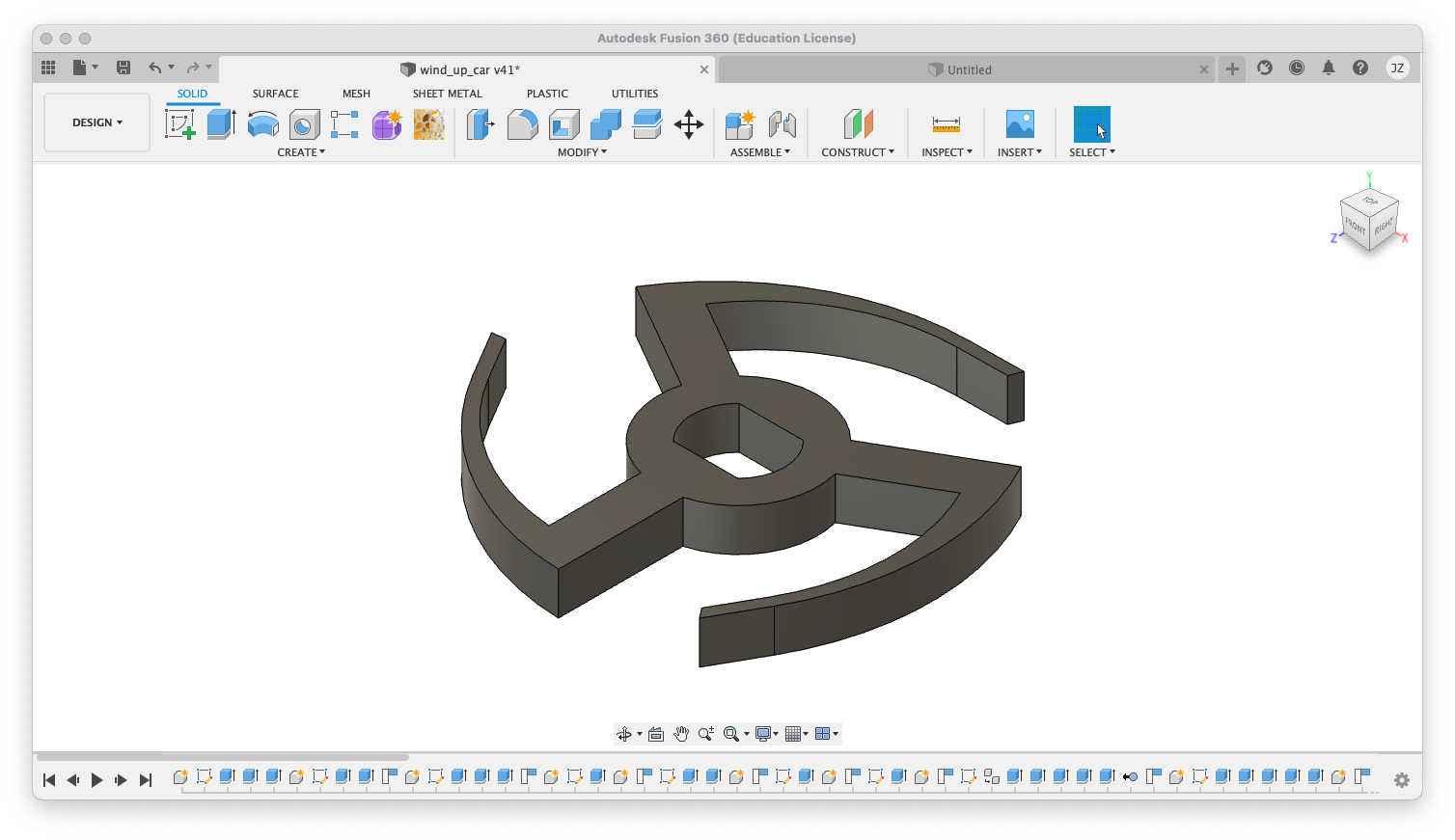Screen dimensions: 1455x840
Task: Select the Fillet tool
Action: (x=522, y=124)
